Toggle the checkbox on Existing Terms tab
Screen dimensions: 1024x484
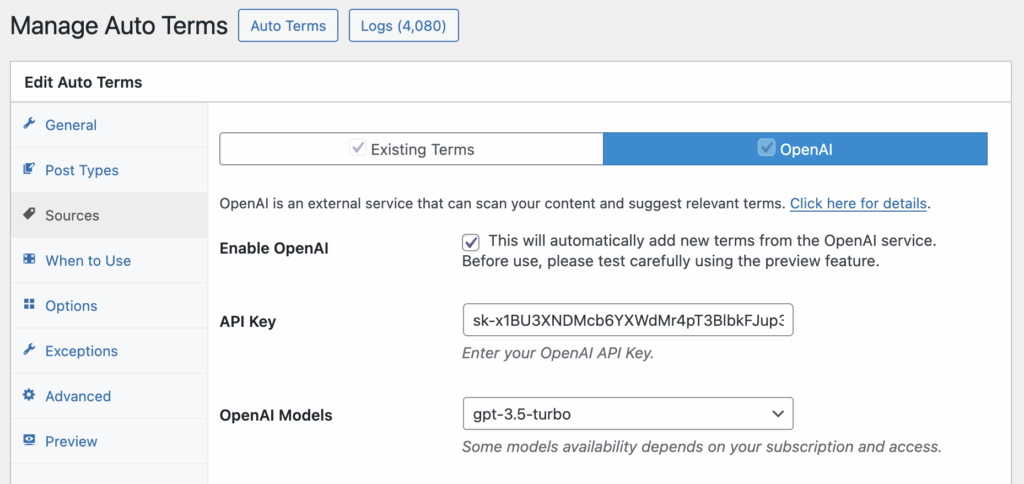point(358,148)
